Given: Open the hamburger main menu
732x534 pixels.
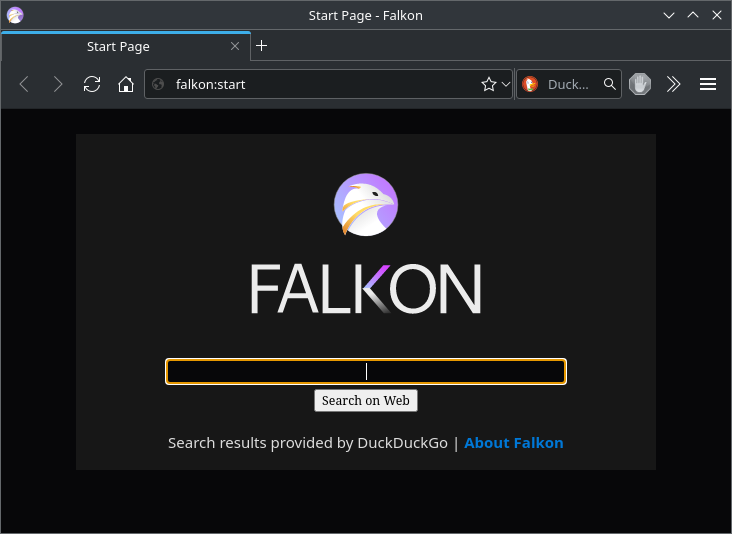Looking at the screenshot, I should point(708,84).
